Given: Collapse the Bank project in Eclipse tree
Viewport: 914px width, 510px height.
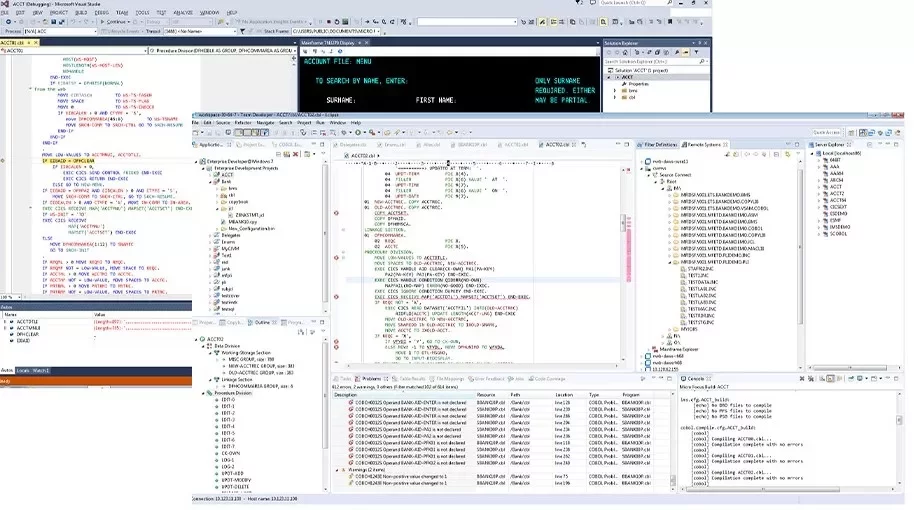Looking at the screenshot, I should [x=211, y=182].
